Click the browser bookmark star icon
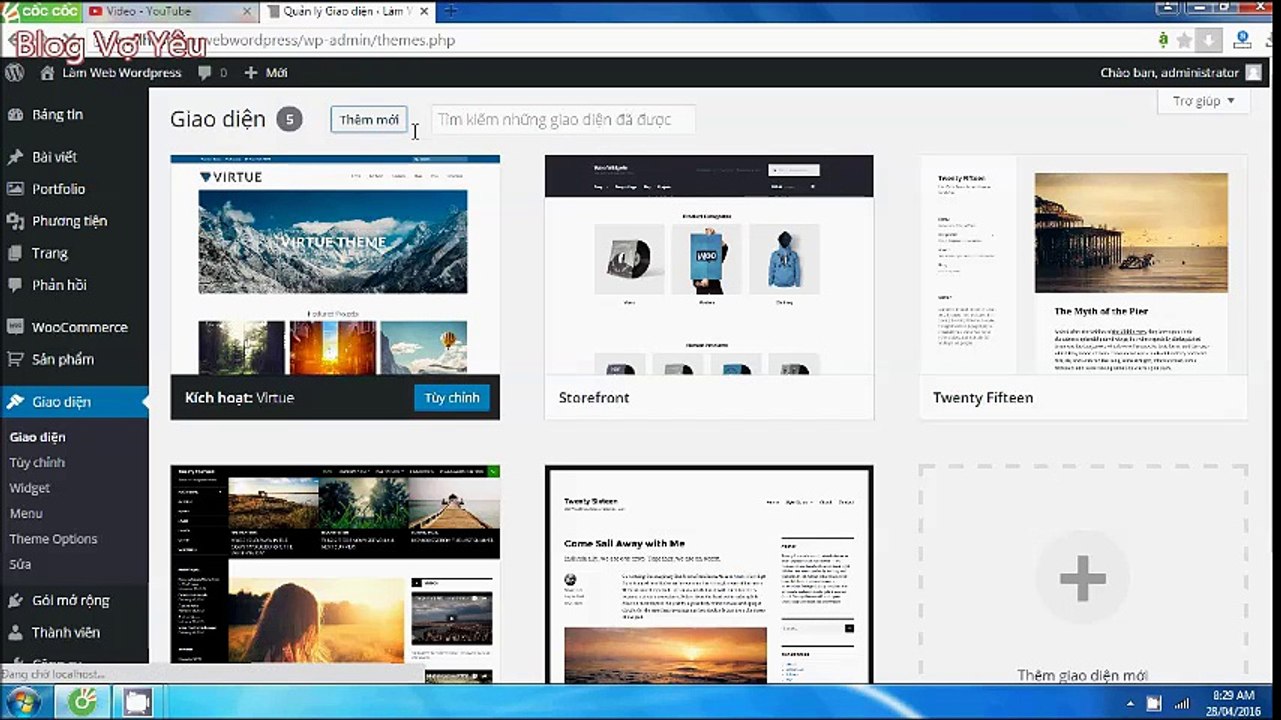This screenshot has width=1281, height=720. [x=1185, y=41]
